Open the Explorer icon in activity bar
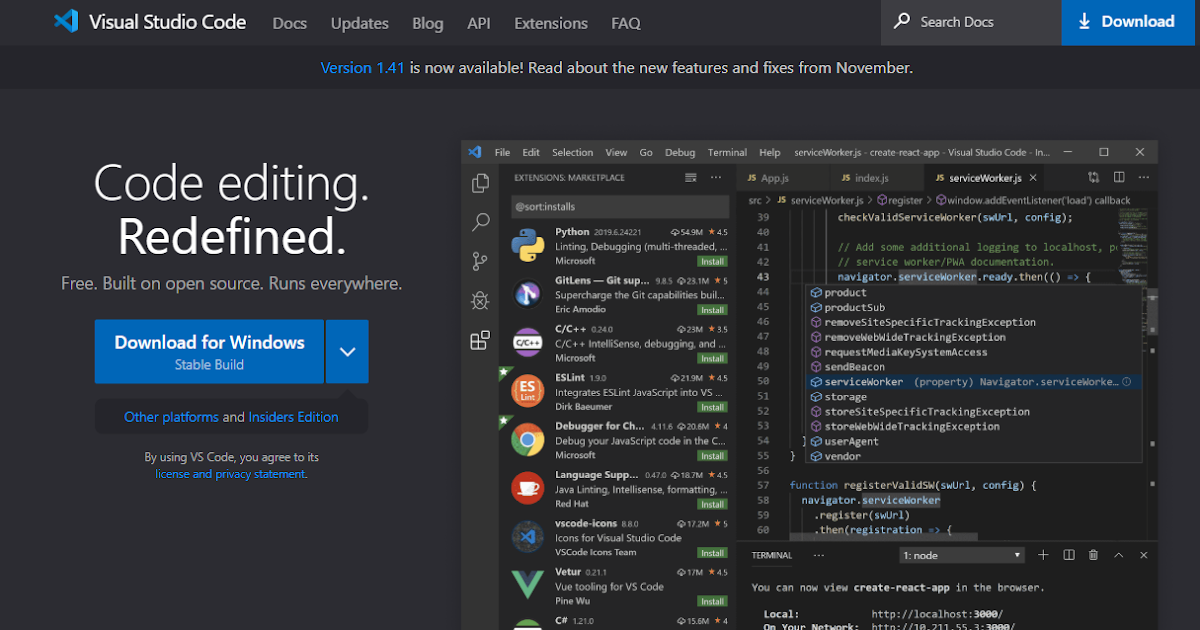 pyautogui.click(x=481, y=183)
